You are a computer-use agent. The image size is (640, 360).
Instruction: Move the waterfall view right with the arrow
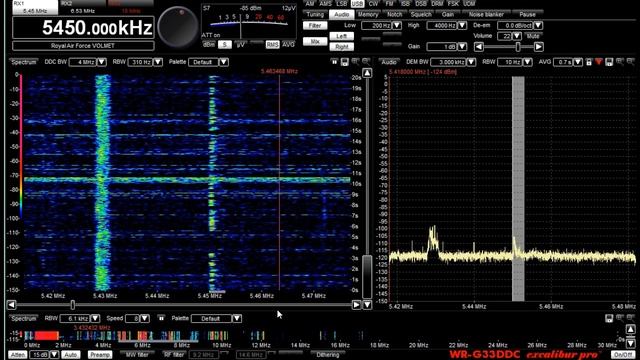pyautogui.click(x=356, y=304)
